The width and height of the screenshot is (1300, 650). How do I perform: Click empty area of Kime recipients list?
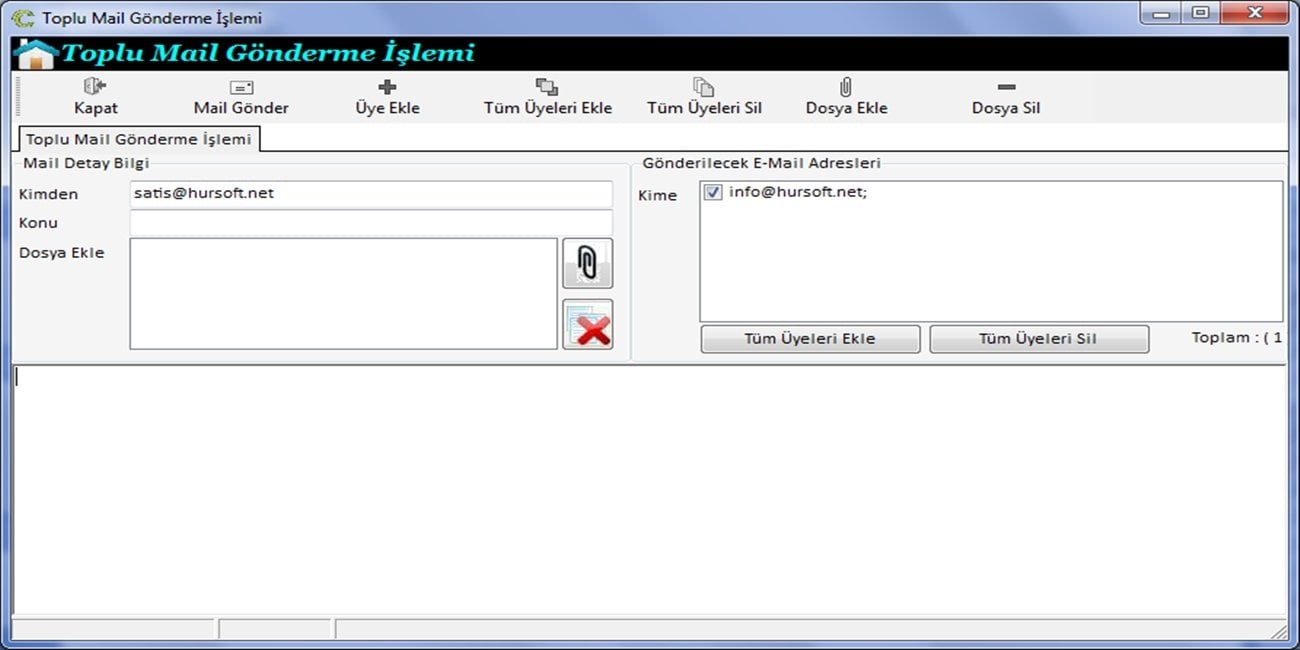(x=990, y=260)
